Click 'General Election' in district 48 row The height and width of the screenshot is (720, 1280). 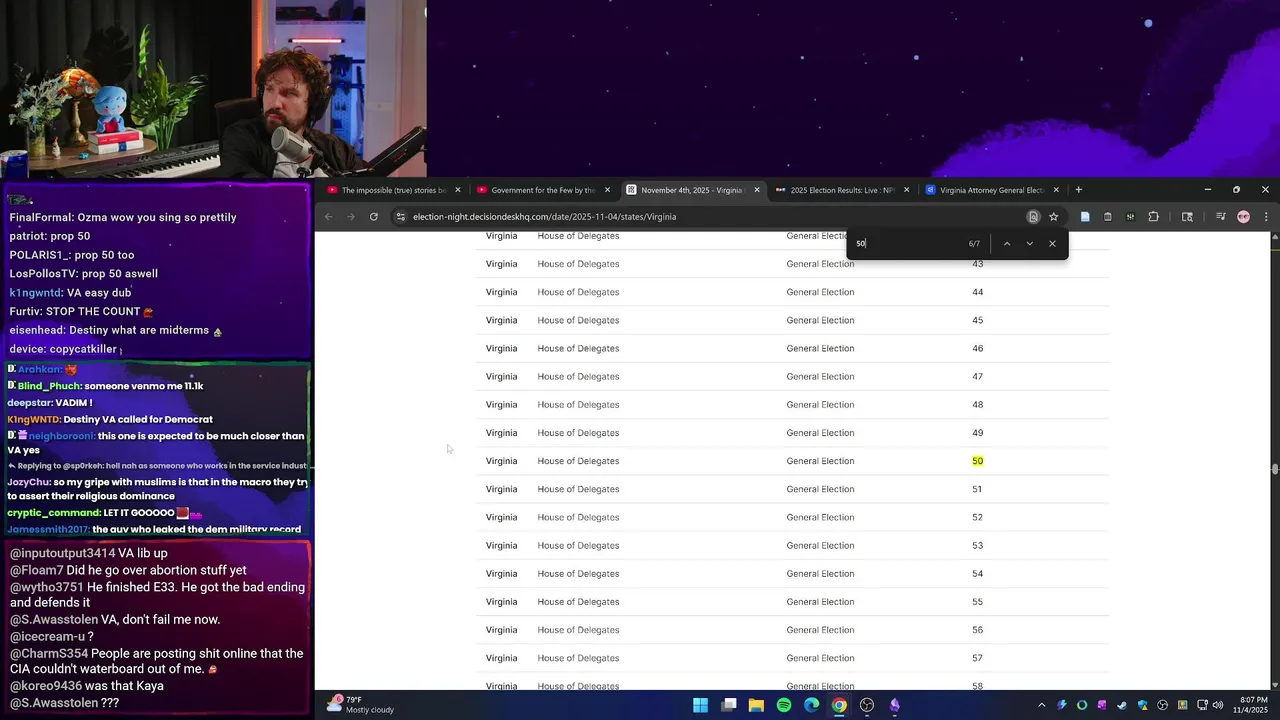point(820,405)
